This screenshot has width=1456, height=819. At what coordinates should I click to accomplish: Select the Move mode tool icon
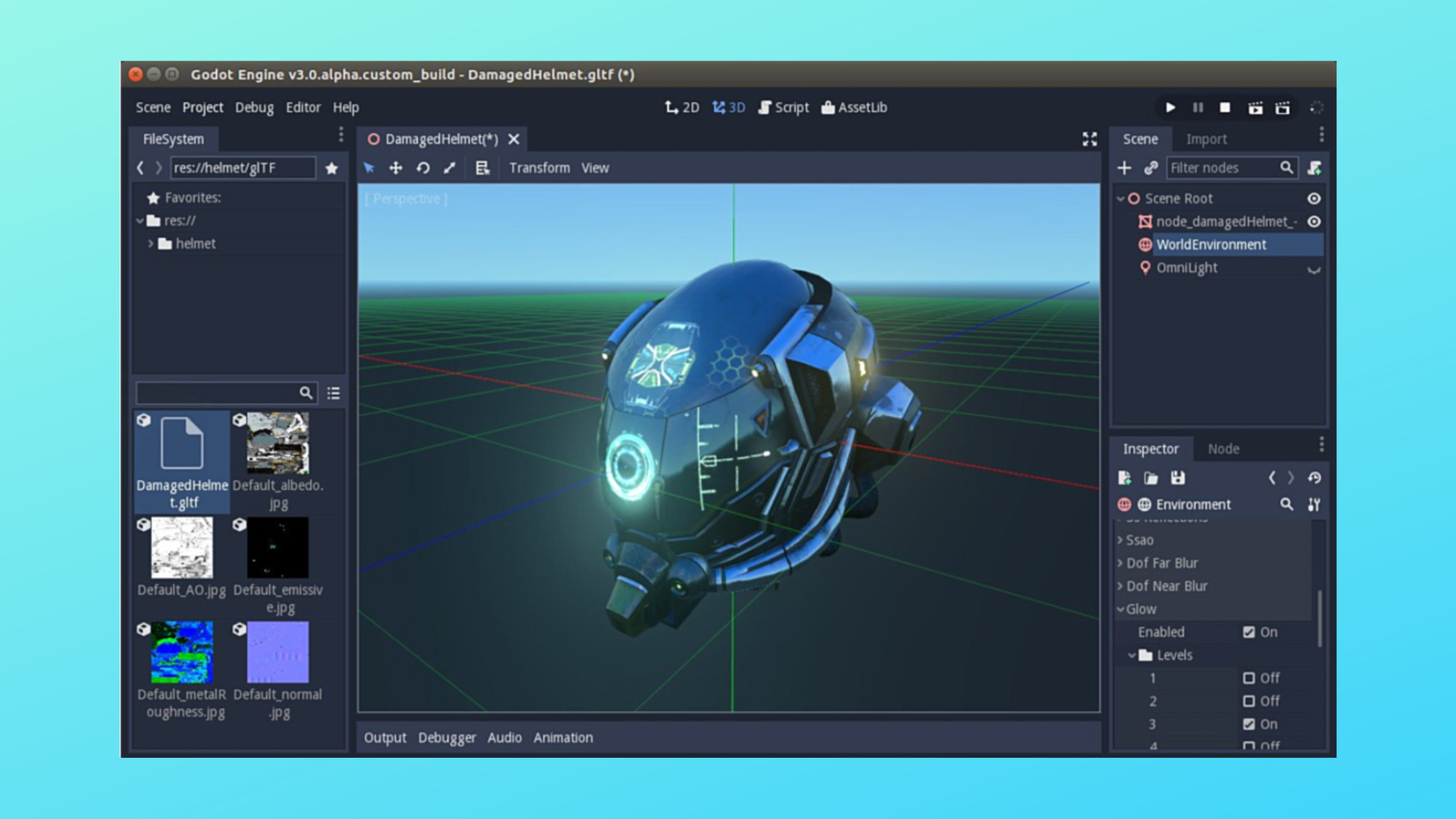(x=395, y=168)
